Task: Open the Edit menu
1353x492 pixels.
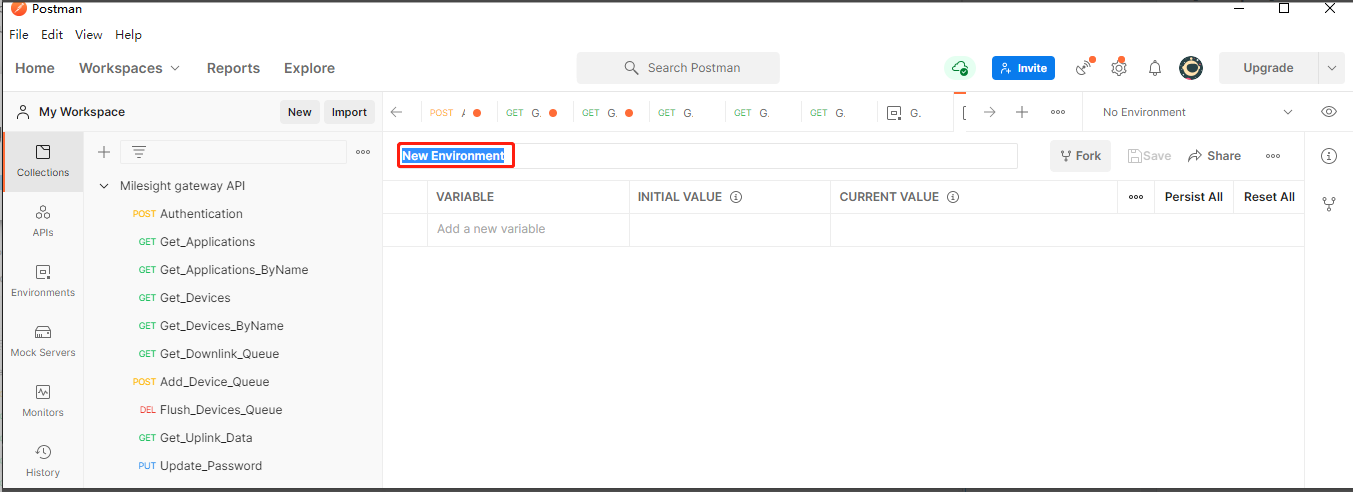Action: tap(52, 34)
